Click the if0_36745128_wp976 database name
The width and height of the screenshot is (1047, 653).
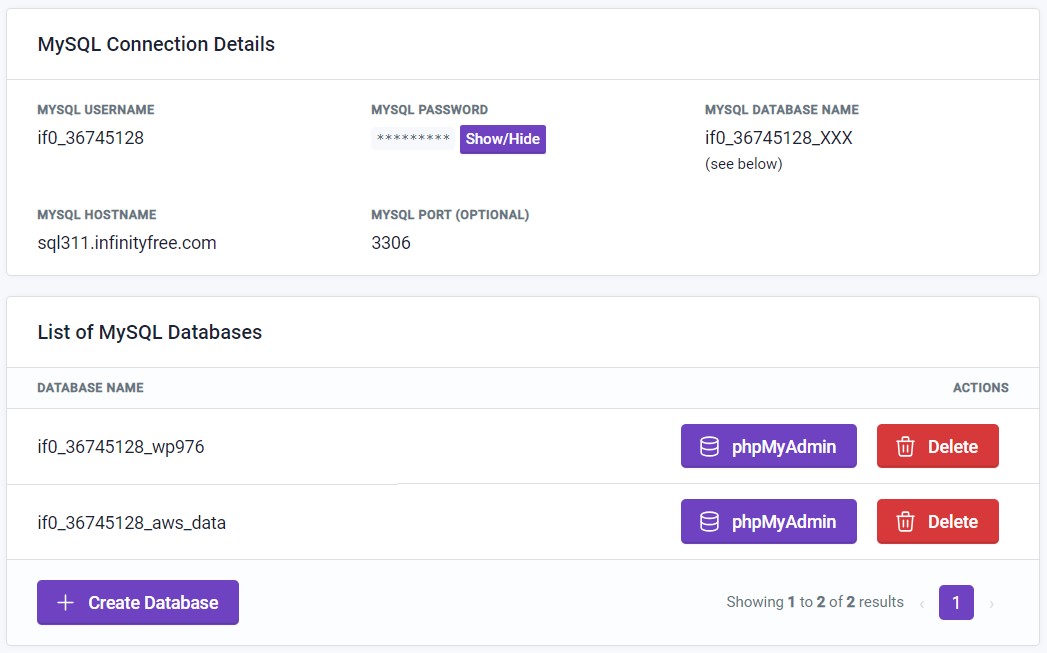point(121,446)
